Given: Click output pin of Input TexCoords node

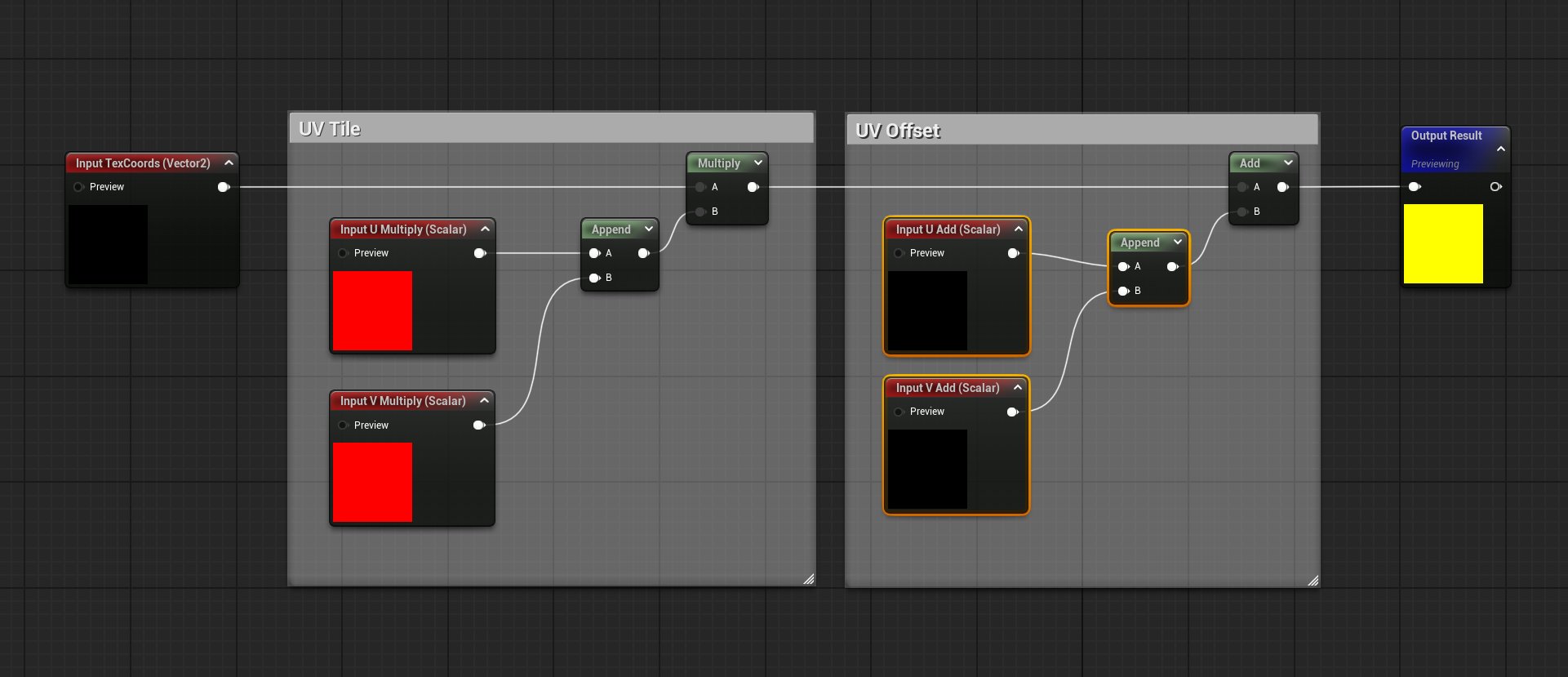Looking at the screenshot, I should 224,187.
